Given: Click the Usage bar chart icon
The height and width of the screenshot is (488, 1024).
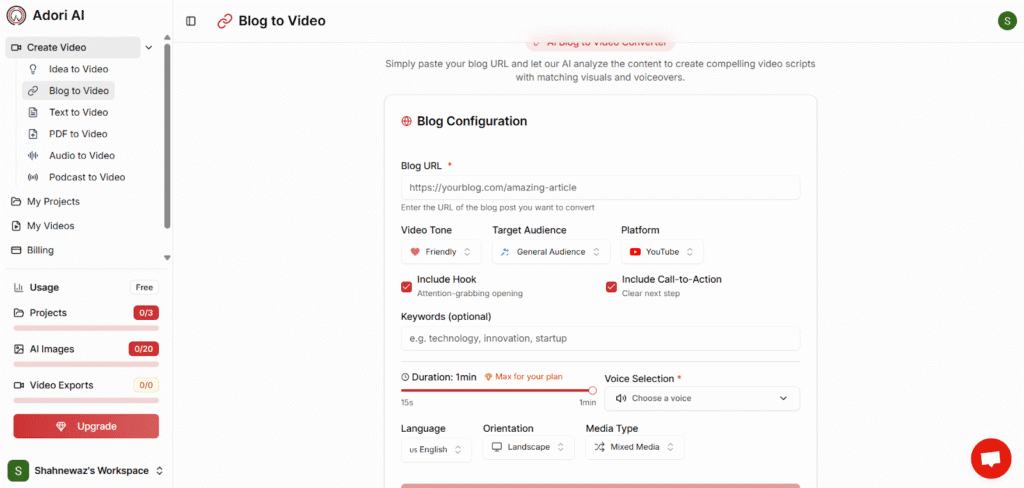Looking at the screenshot, I should coord(19,287).
